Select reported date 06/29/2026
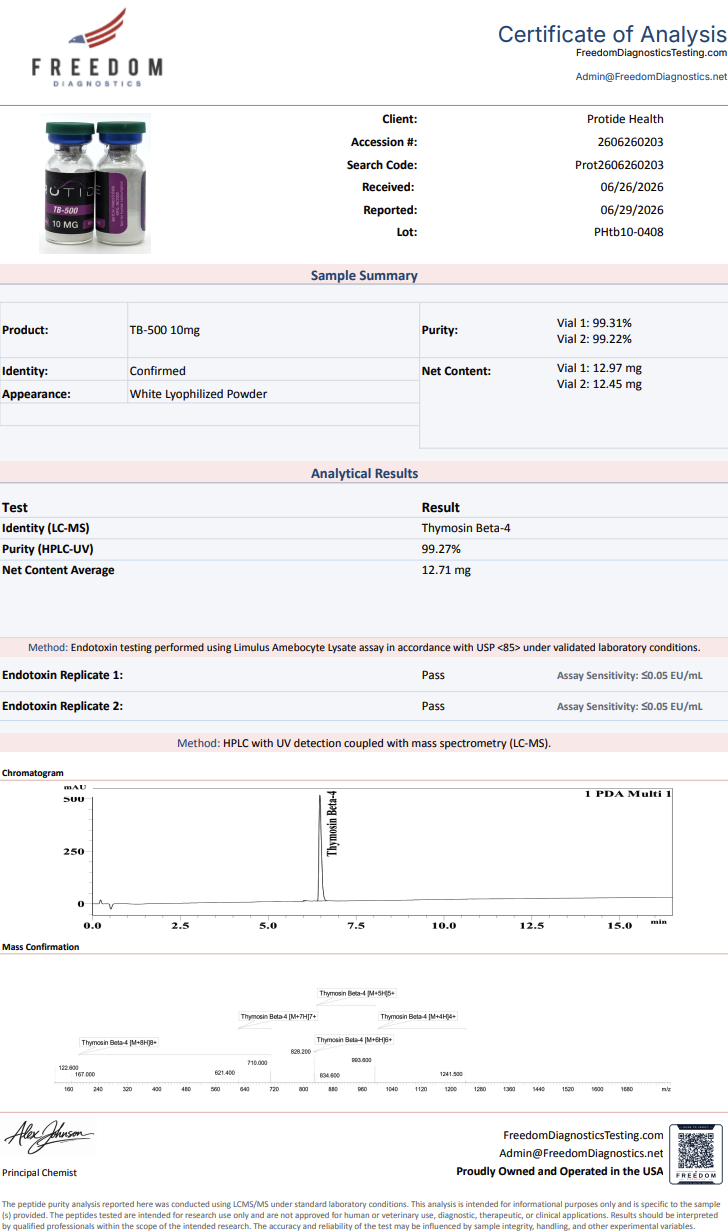This screenshot has width=728, height=1232. point(632,210)
